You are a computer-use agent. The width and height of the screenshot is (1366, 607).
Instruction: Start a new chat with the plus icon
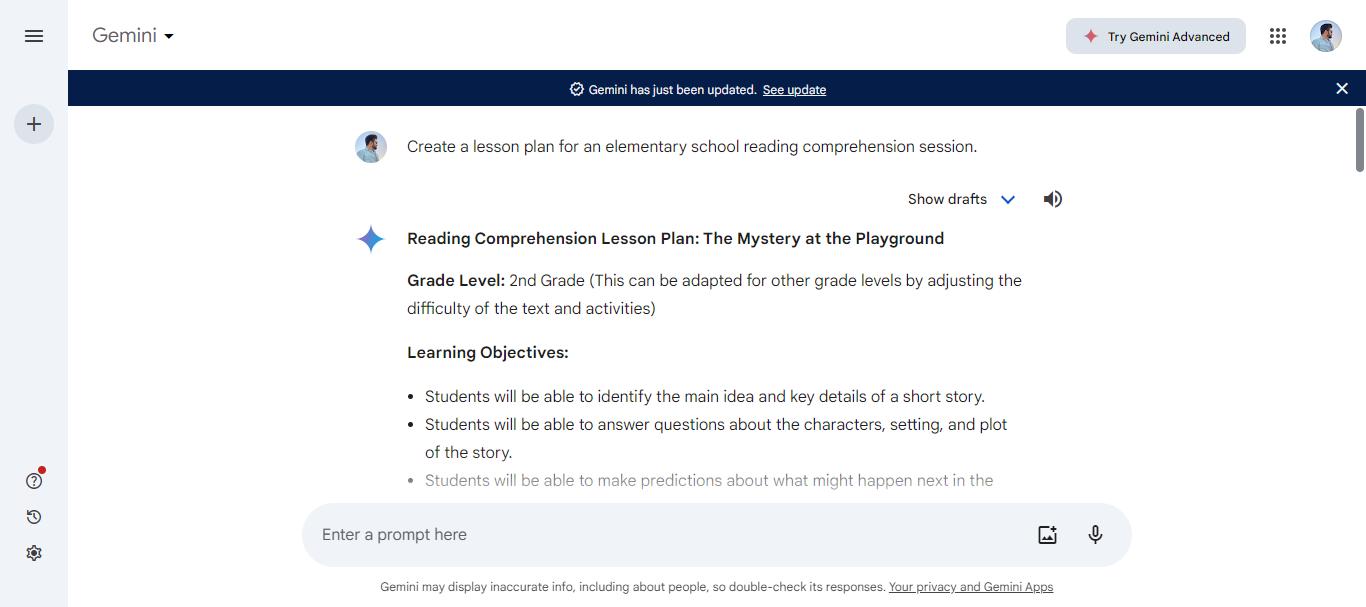click(33, 123)
